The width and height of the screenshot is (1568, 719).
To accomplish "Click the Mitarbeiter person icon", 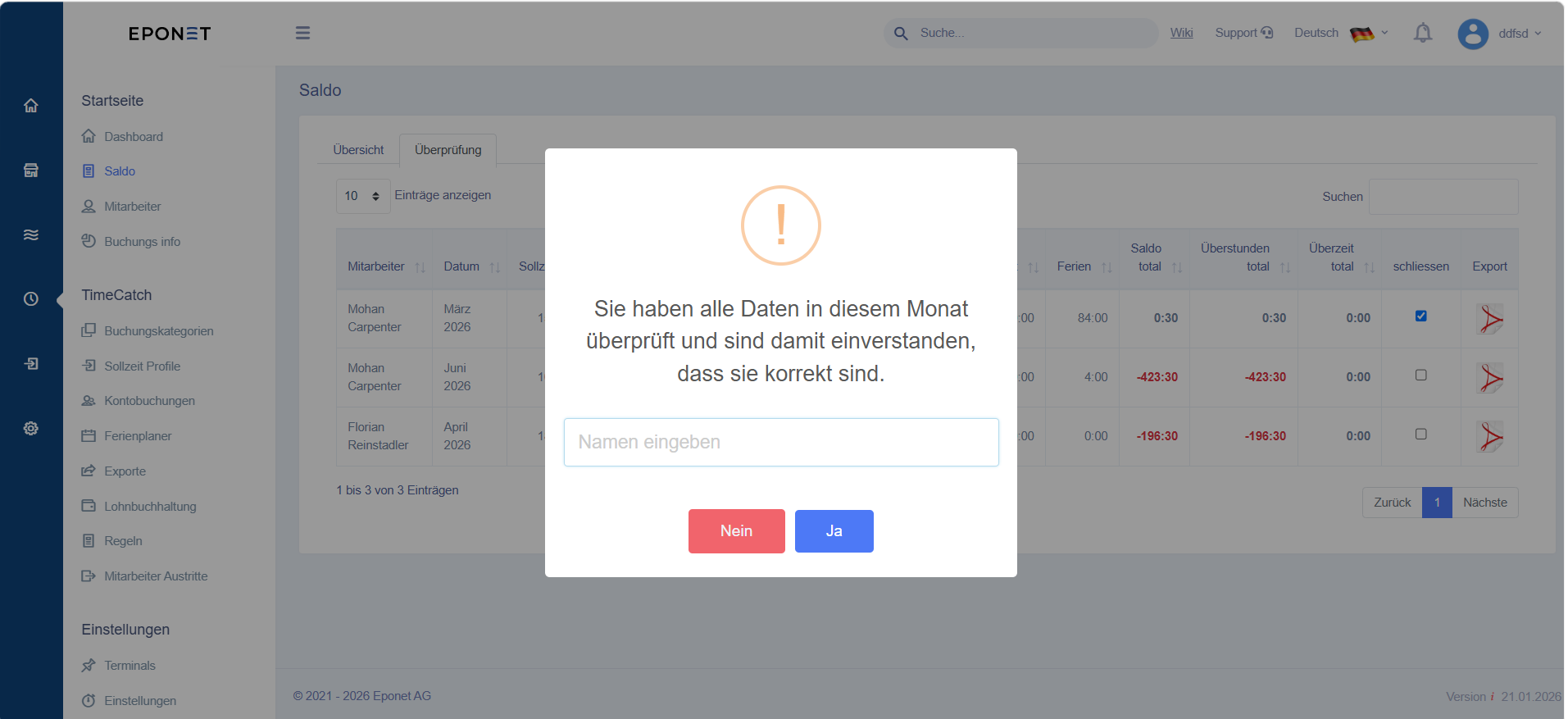I will click(x=89, y=207).
